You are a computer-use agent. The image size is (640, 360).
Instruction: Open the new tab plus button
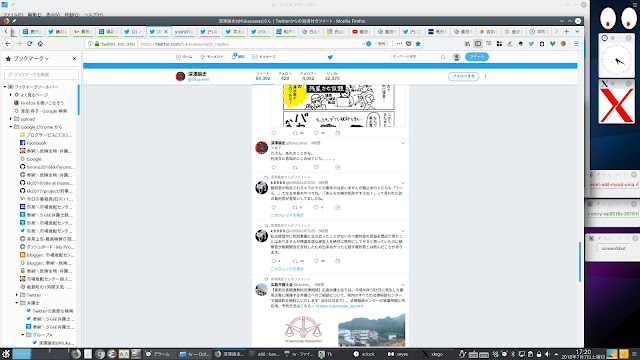point(567,31)
